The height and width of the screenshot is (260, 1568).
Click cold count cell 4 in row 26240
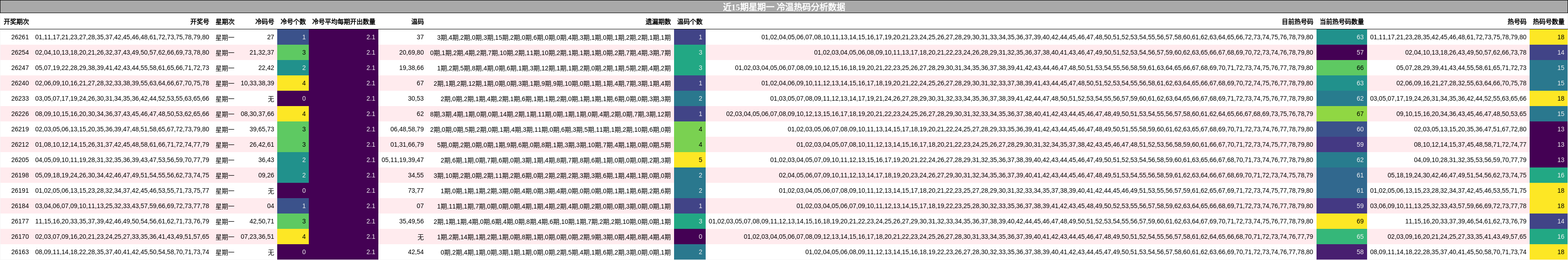click(x=293, y=84)
